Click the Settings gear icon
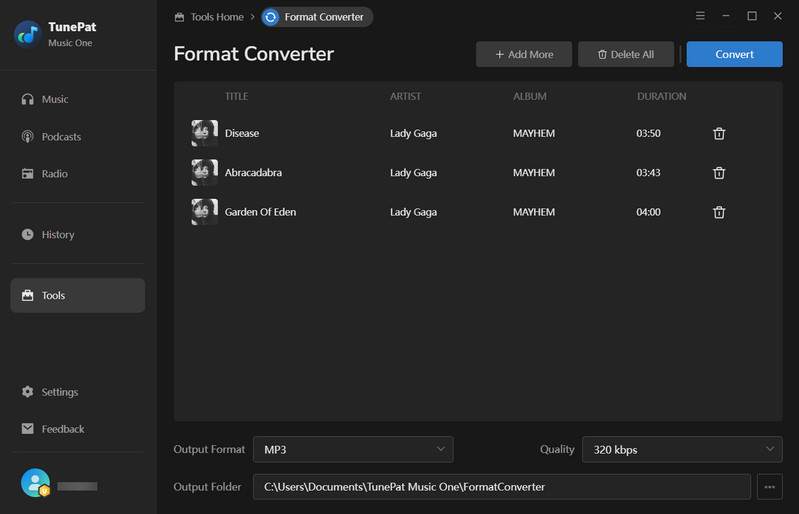 (28, 391)
